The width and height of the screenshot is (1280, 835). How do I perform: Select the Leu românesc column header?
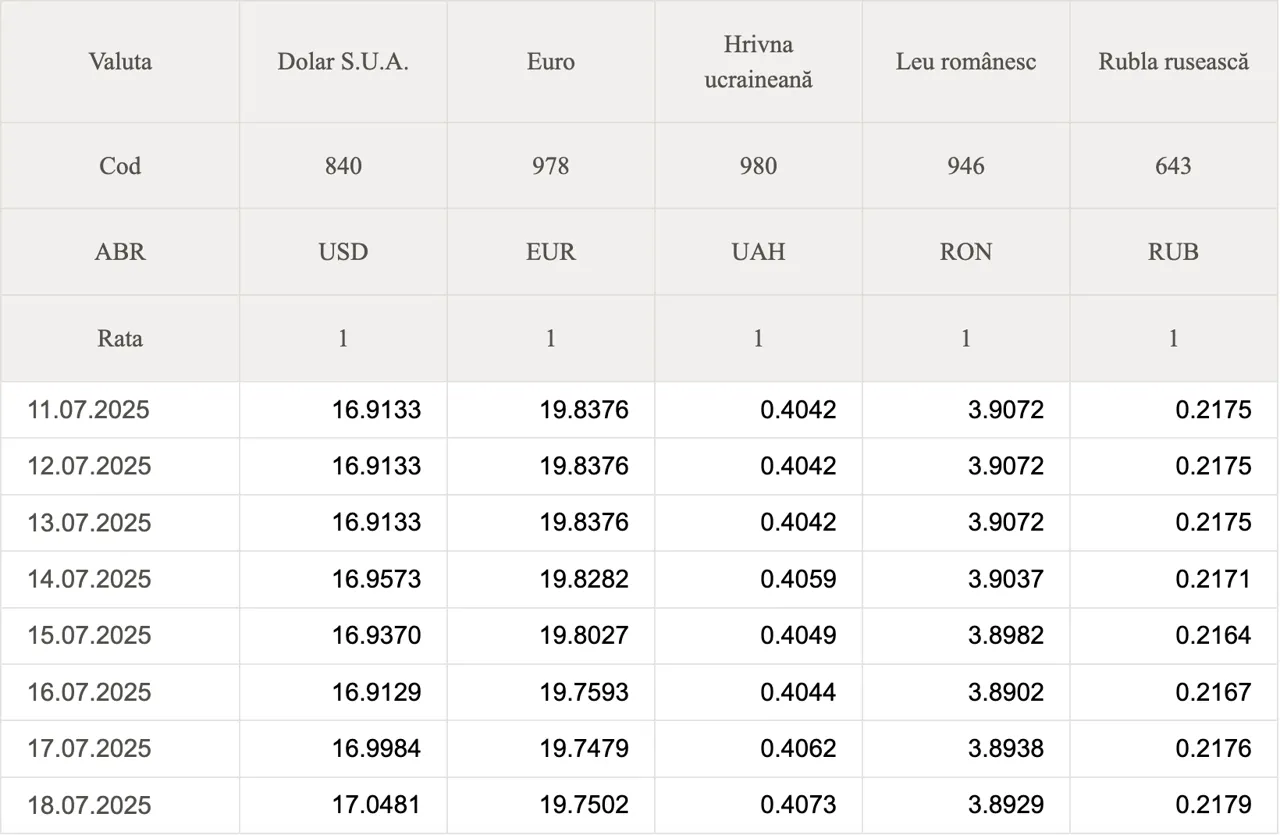click(966, 62)
